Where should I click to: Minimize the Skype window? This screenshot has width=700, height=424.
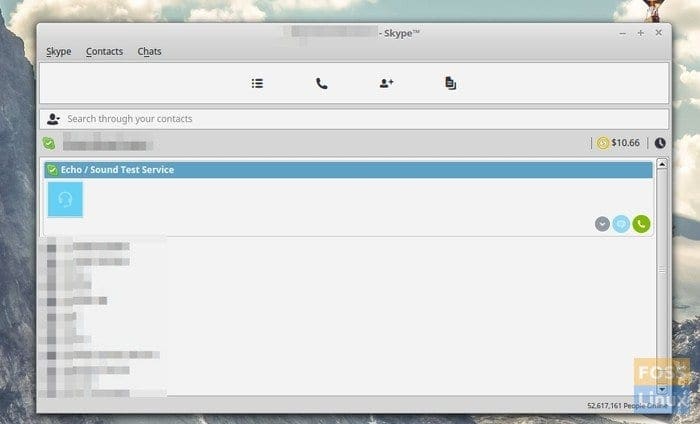[x=622, y=33]
